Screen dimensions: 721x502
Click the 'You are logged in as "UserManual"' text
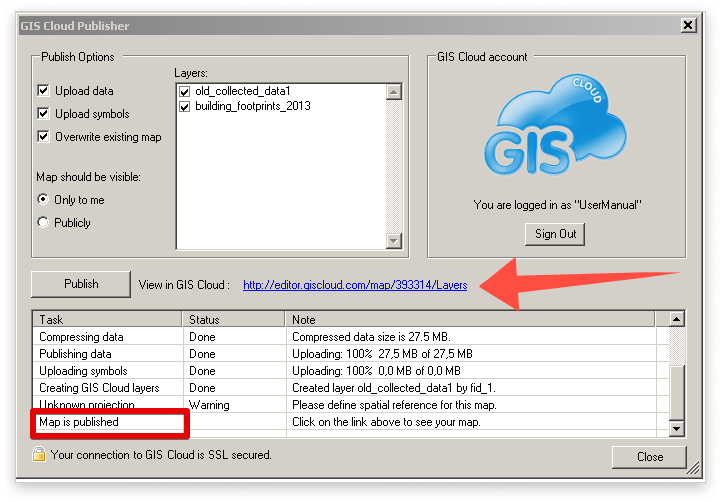pos(557,205)
